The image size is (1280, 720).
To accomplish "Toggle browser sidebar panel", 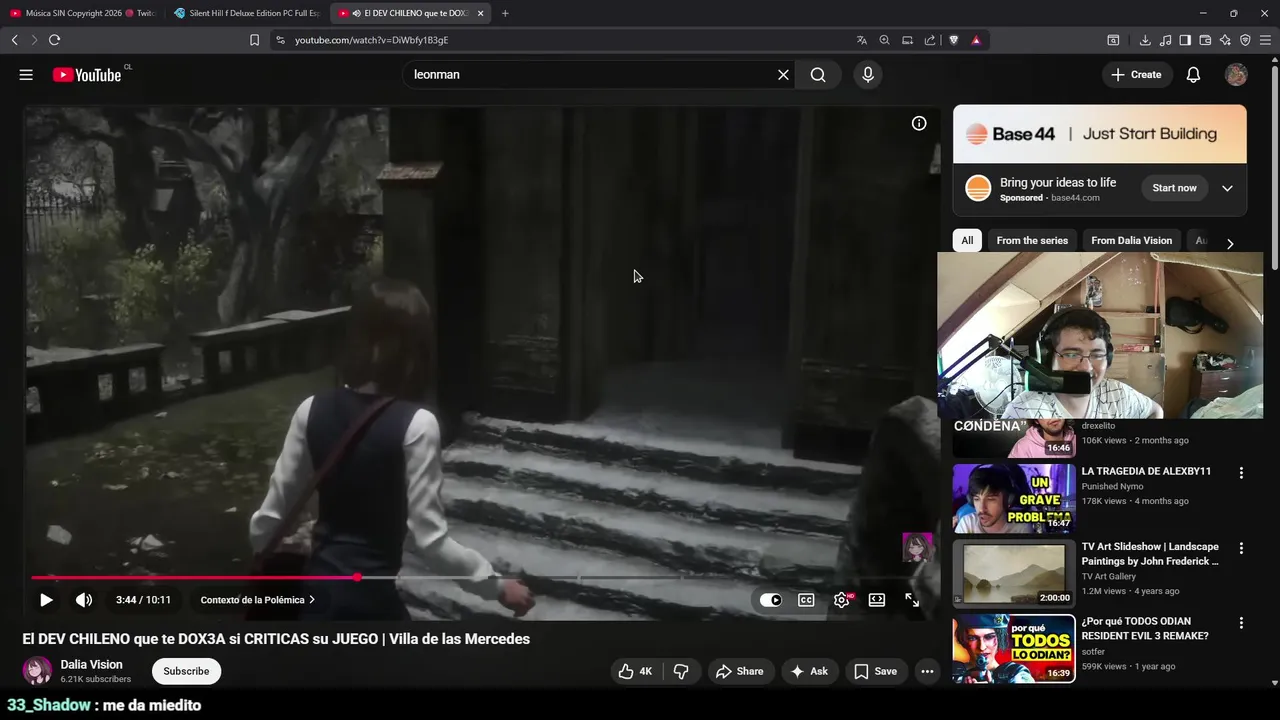I will click(1185, 40).
